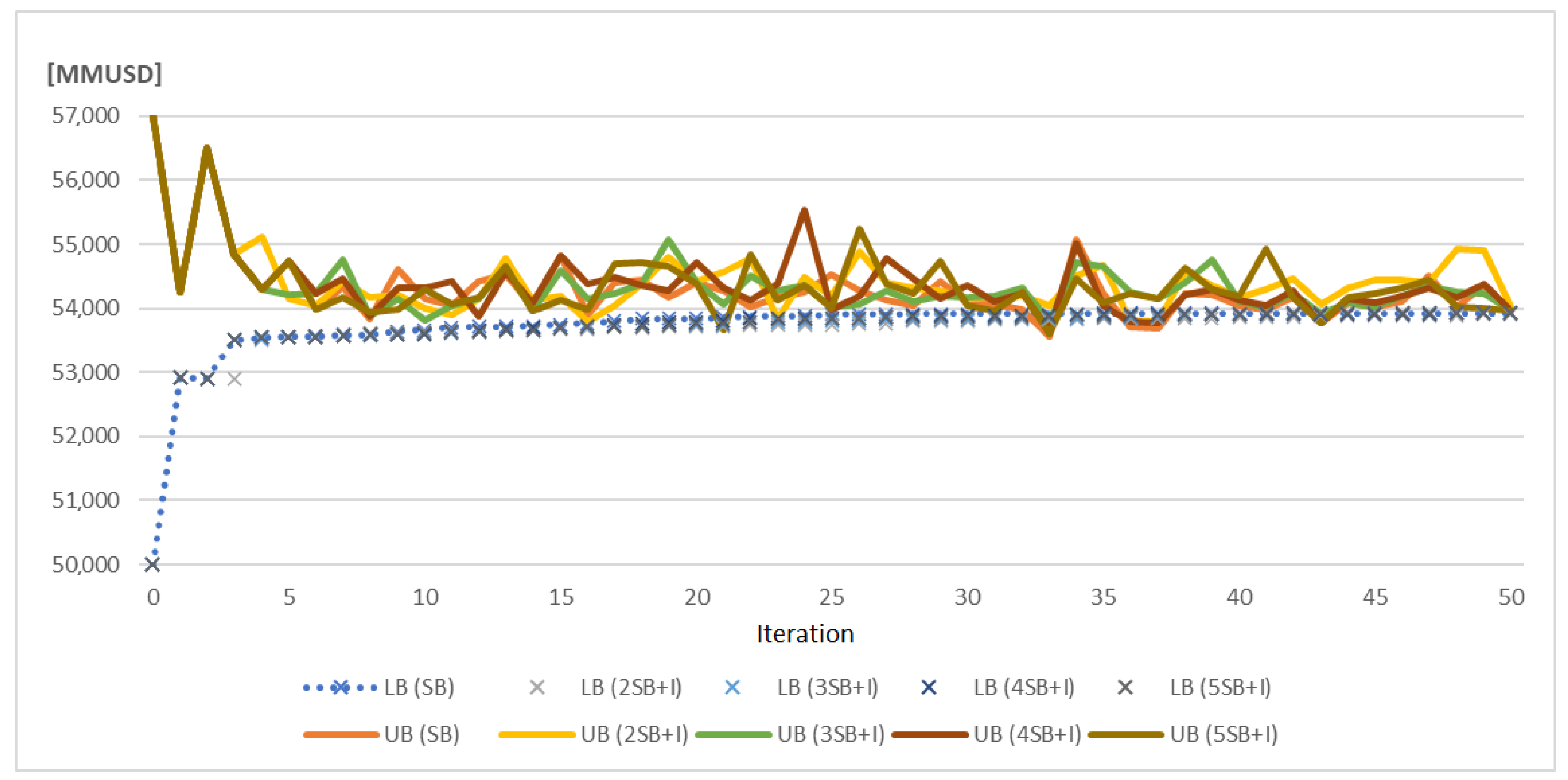Click the dark blue X for LB (4SB+I)
Image resolution: width=1568 pixels, height=780 pixels.
(x=929, y=688)
